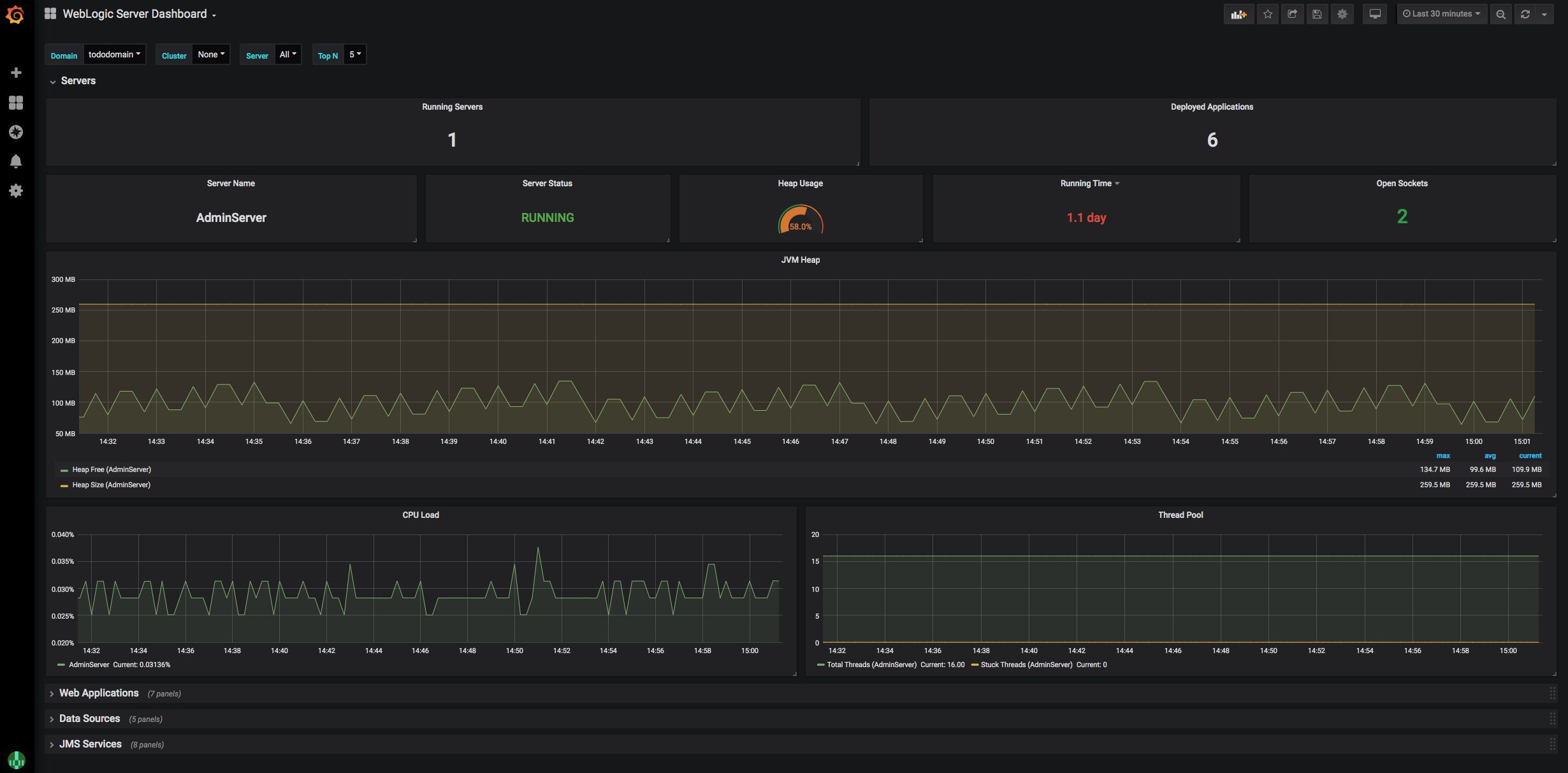Zoom out the time range
Viewport: 1568px width, 773px height.
click(x=1500, y=13)
